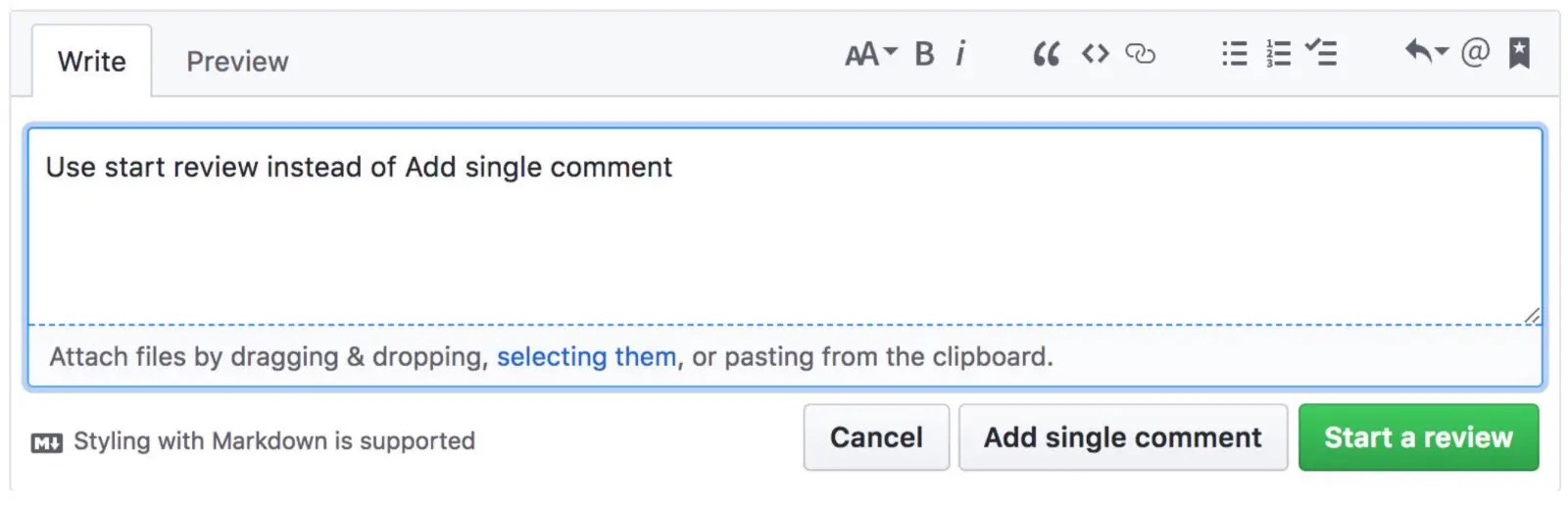
Task: Click Add single comment
Action: pyautogui.click(x=1122, y=437)
